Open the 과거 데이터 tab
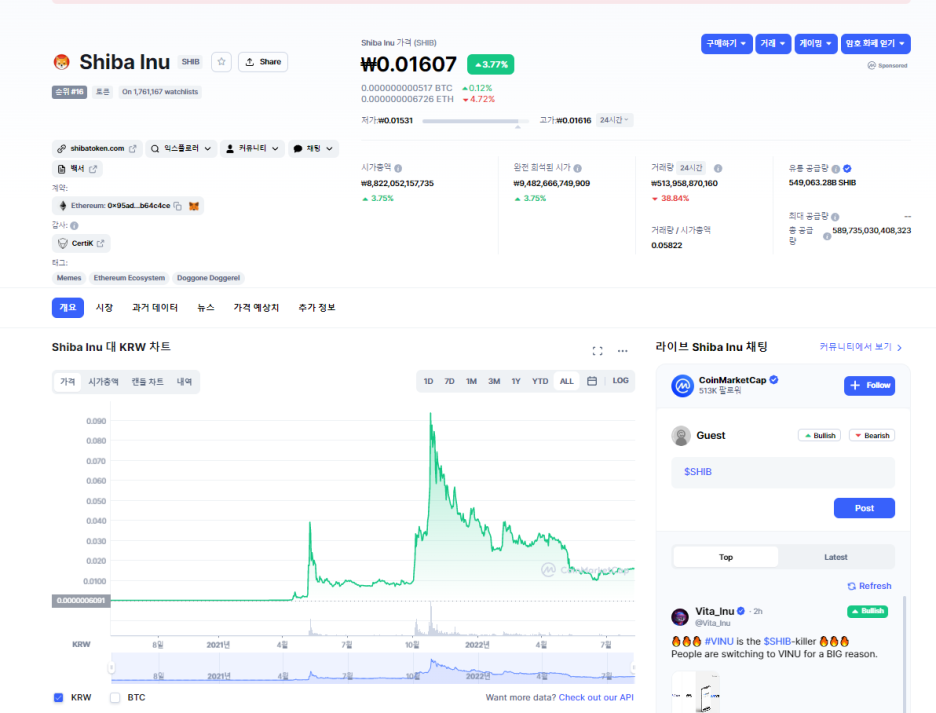The image size is (936, 713). tap(155, 308)
